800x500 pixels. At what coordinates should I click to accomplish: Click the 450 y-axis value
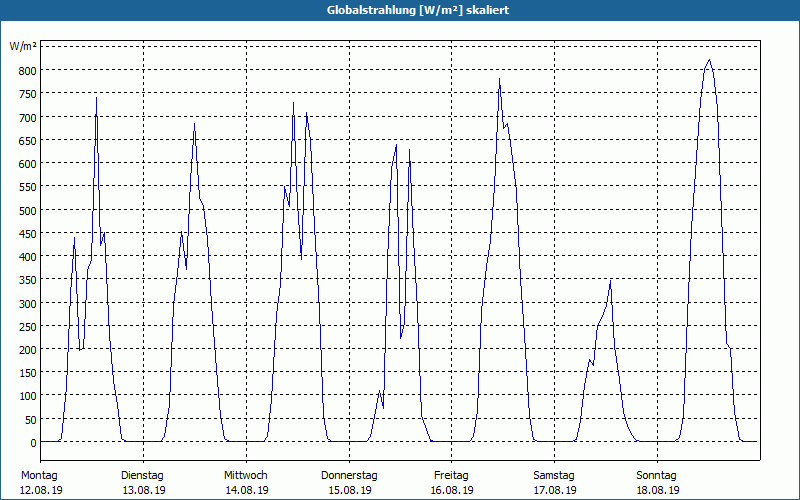click(28, 234)
